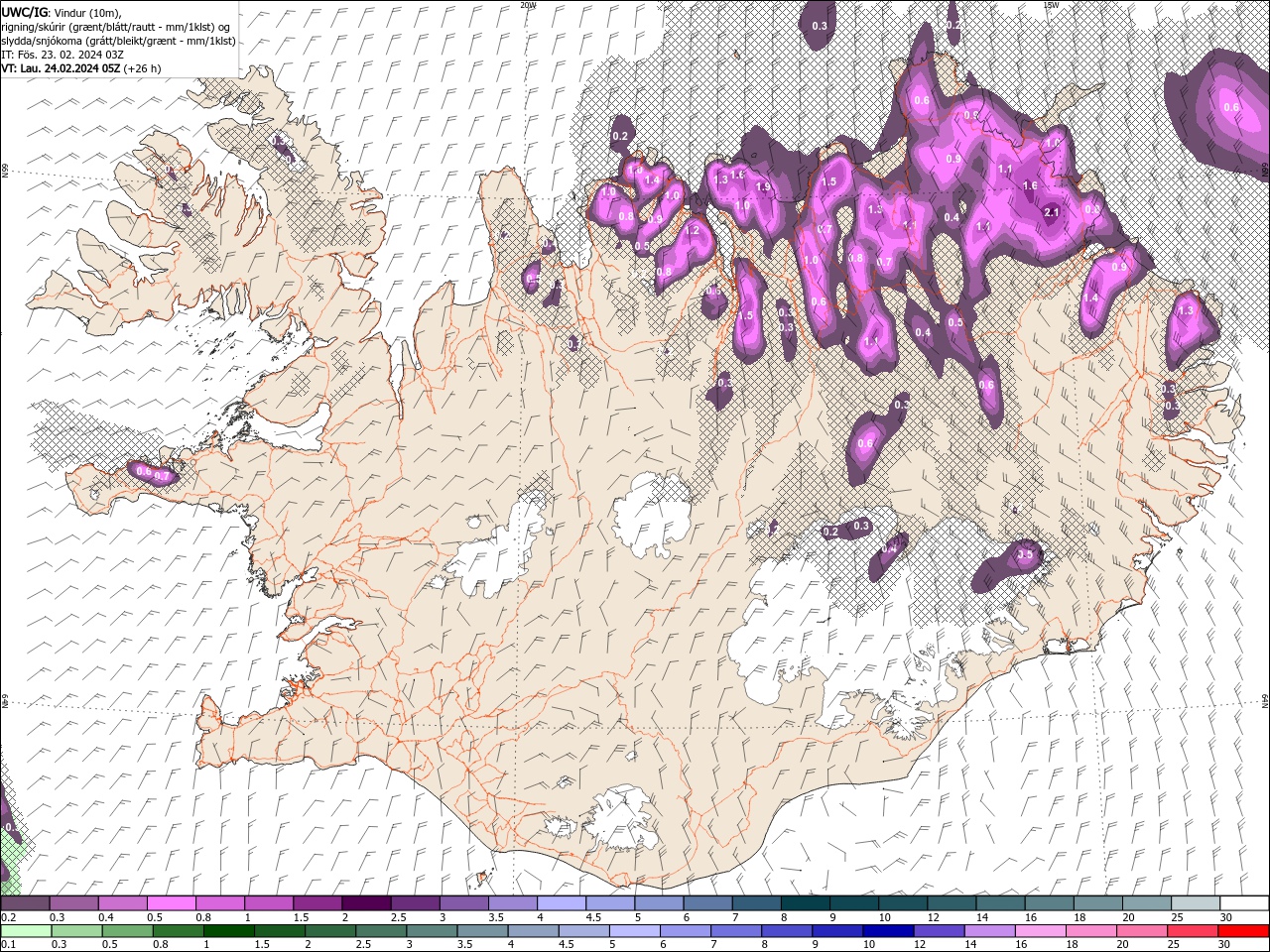Click the 15W longitude label
The width and height of the screenshot is (1270, 952).
[1051, 5]
